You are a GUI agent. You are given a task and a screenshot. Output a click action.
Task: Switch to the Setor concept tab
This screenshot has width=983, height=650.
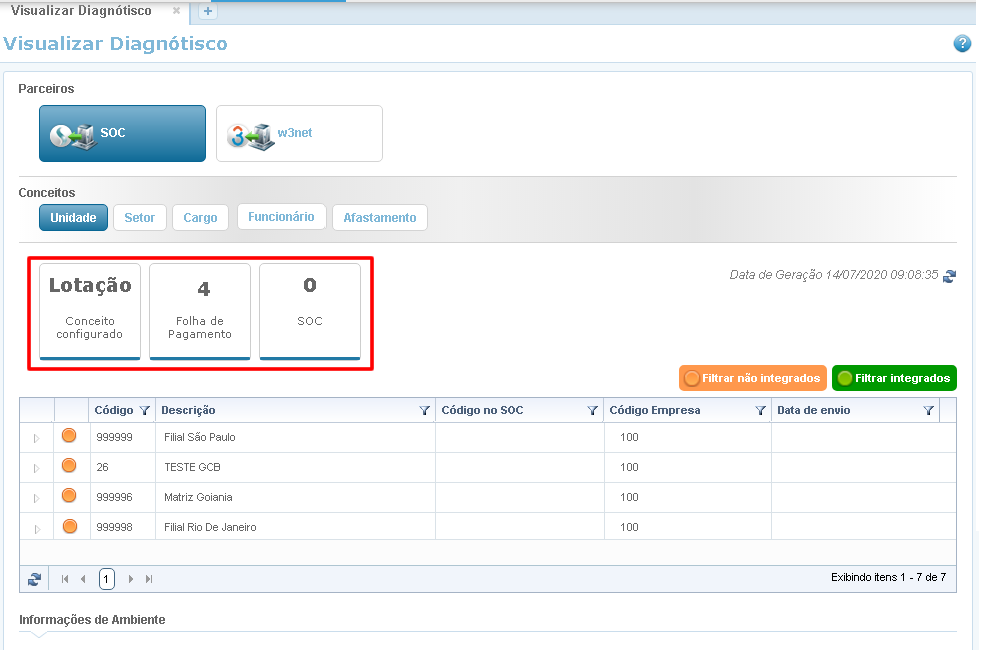(139, 217)
